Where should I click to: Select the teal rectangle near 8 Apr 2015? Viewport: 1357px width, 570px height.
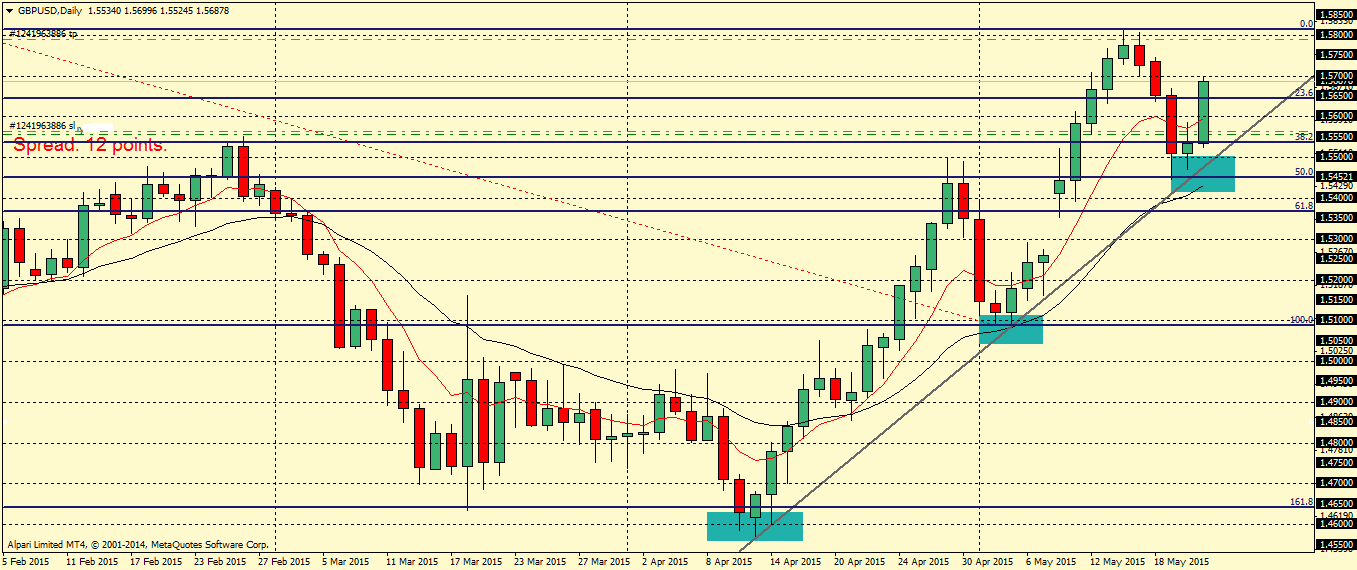(754, 526)
